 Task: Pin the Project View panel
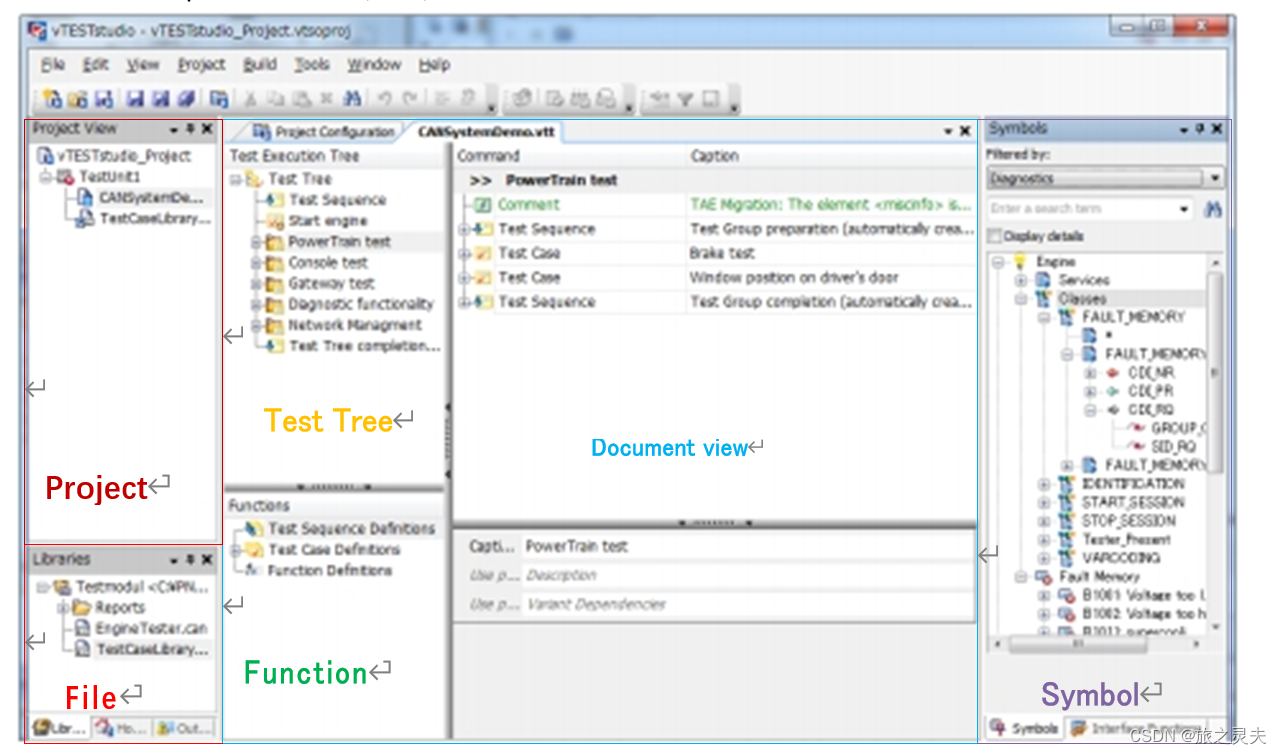tap(191, 129)
